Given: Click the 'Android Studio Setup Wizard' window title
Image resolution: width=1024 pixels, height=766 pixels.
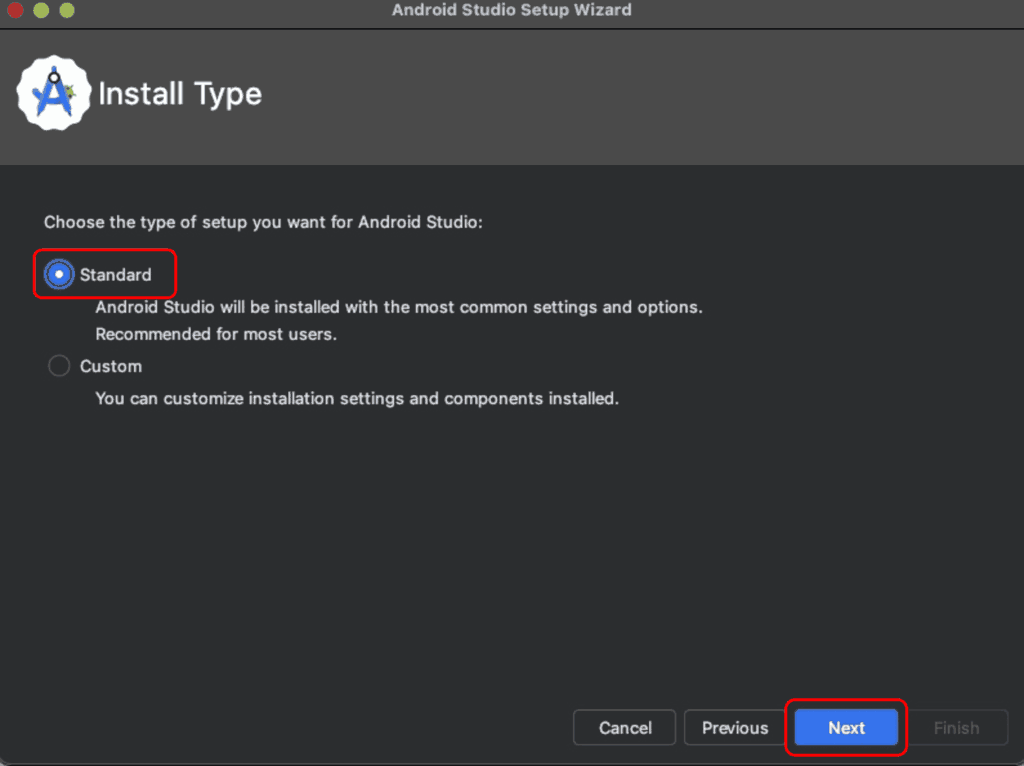Looking at the screenshot, I should coord(511,10).
